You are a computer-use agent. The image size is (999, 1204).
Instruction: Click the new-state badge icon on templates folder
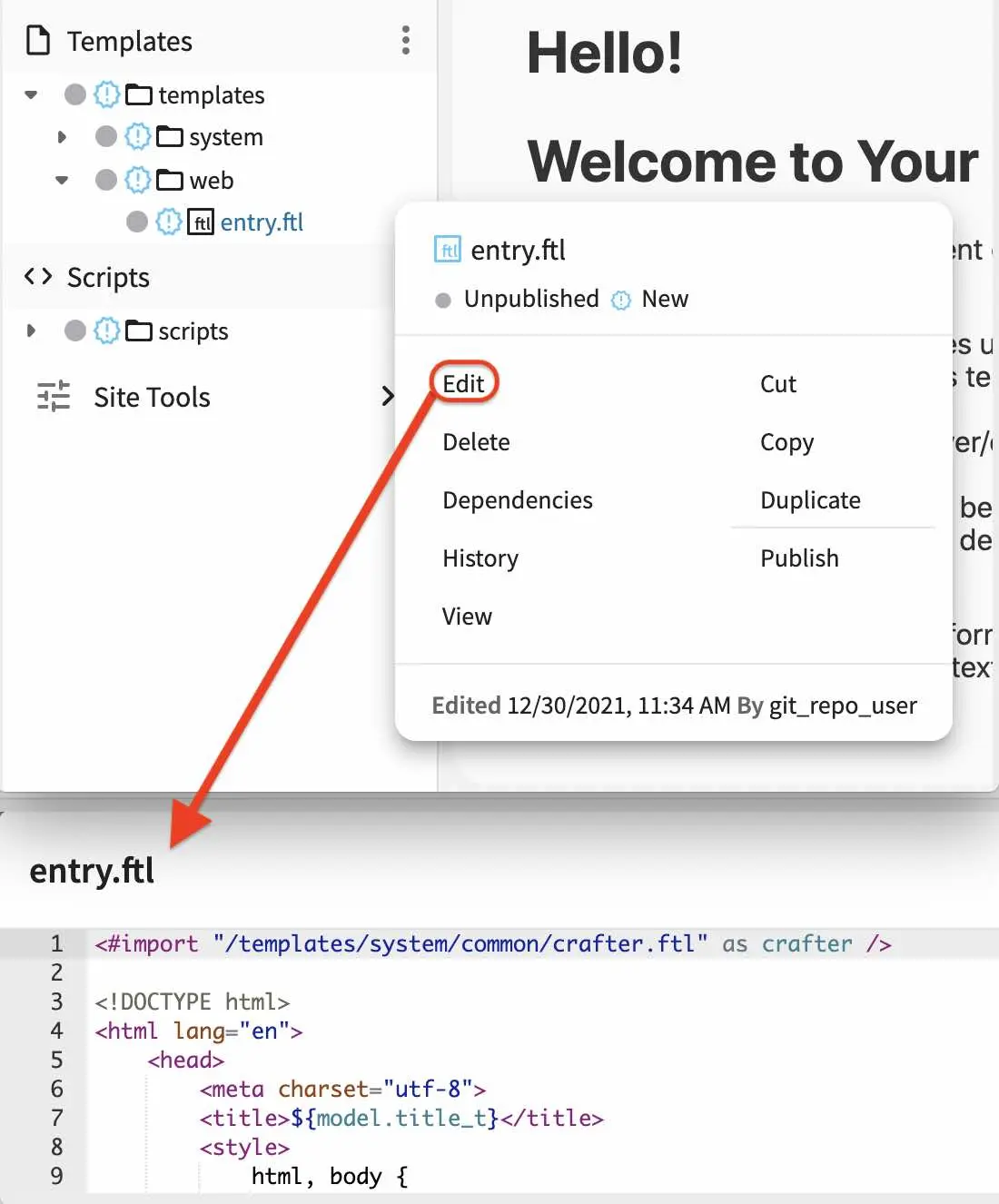[107, 94]
